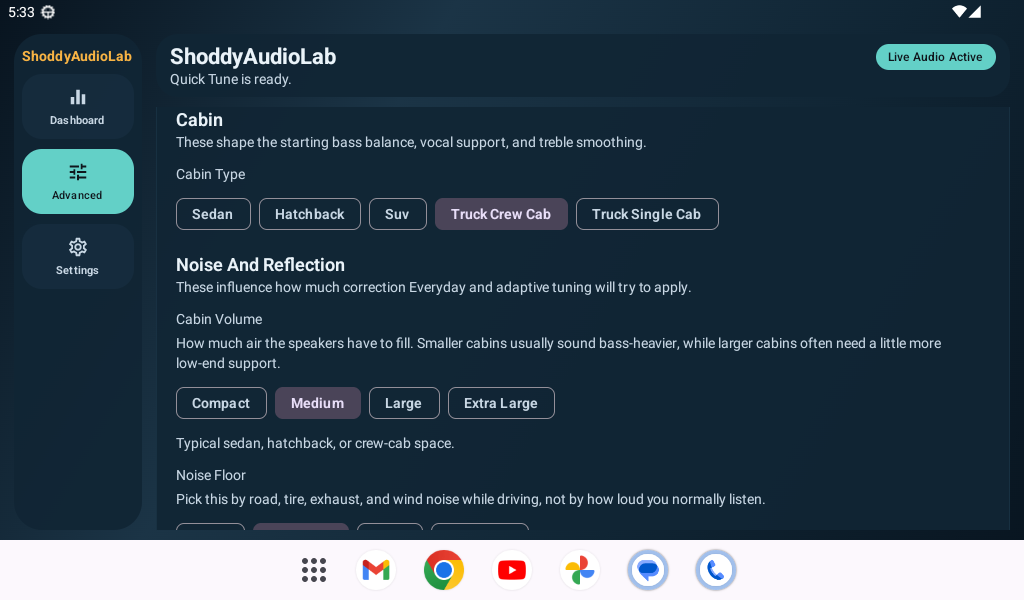The width and height of the screenshot is (1024, 600).
Task: Select the Advanced sliders icon
Action: 78,172
